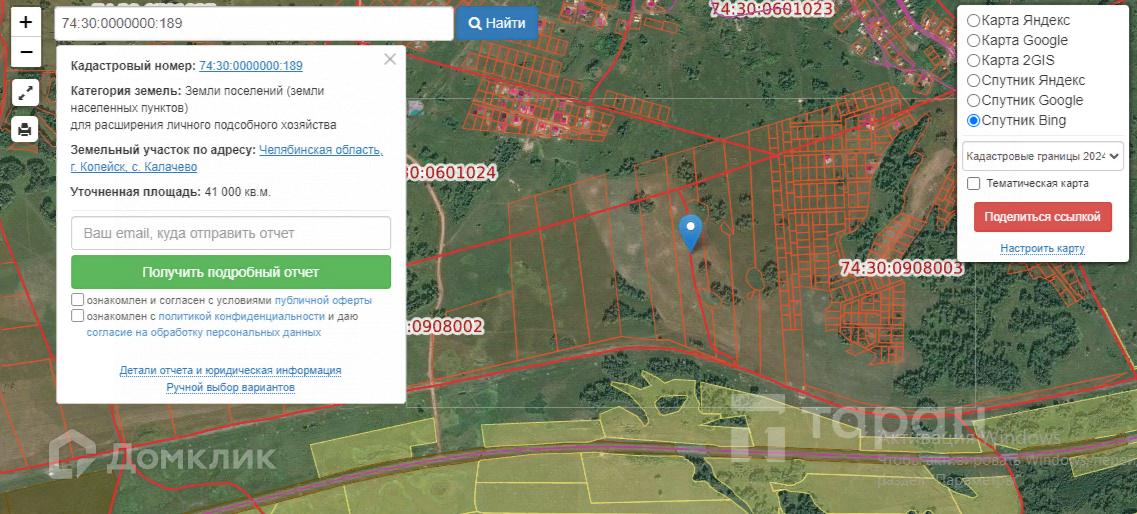Close the cadastral info popup

[x=390, y=59]
